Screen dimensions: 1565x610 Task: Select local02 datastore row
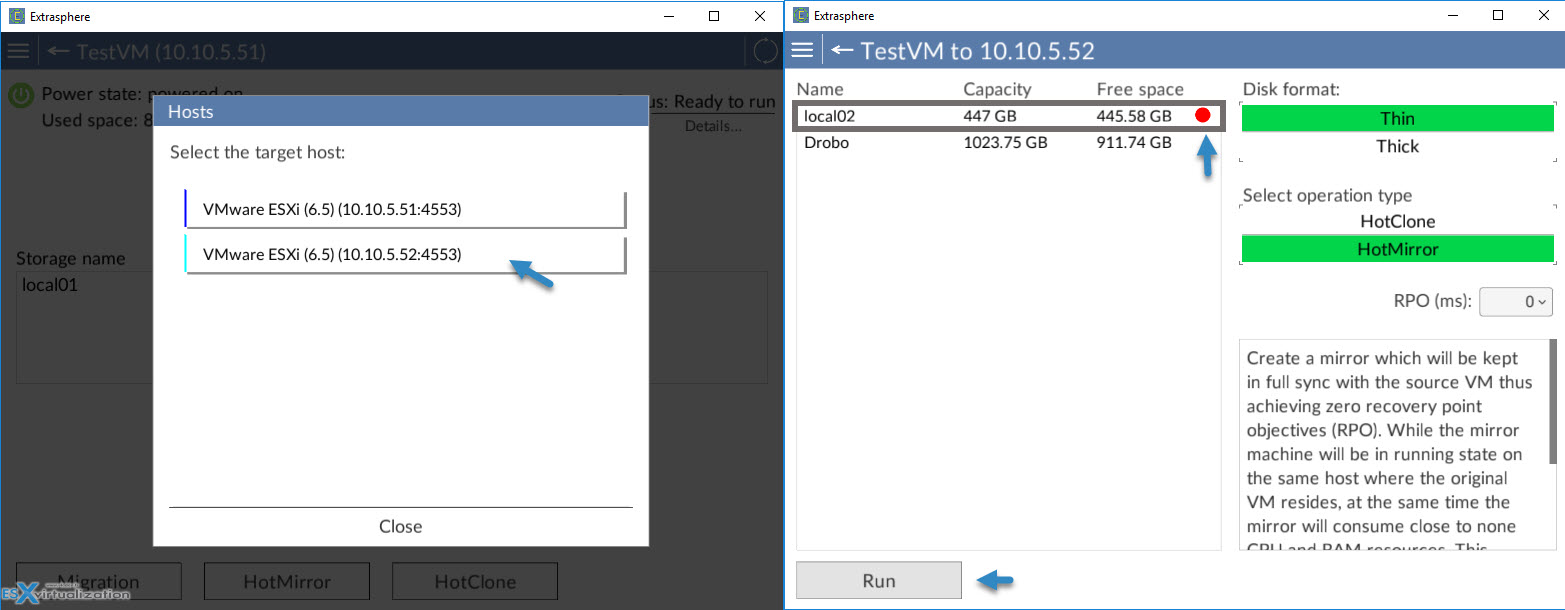point(1007,116)
